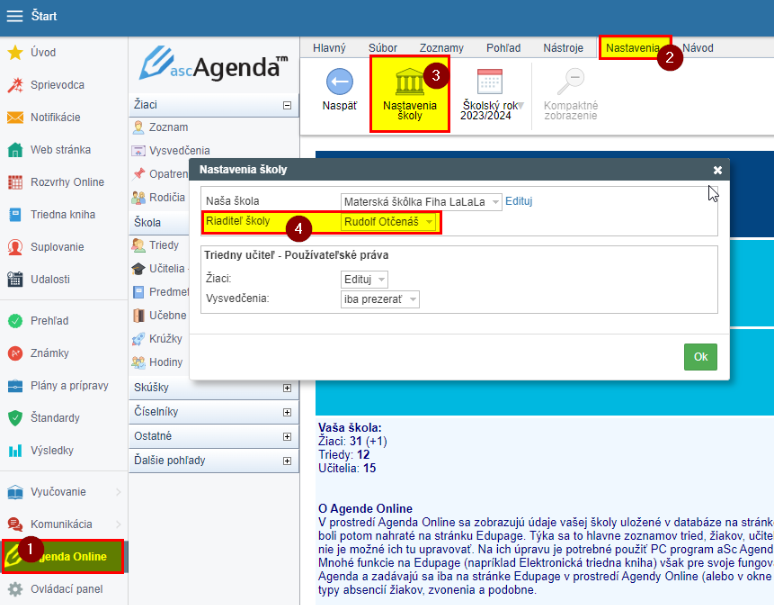The height and width of the screenshot is (605, 781).
Task: Open Učebne door icon
Action: (138, 316)
